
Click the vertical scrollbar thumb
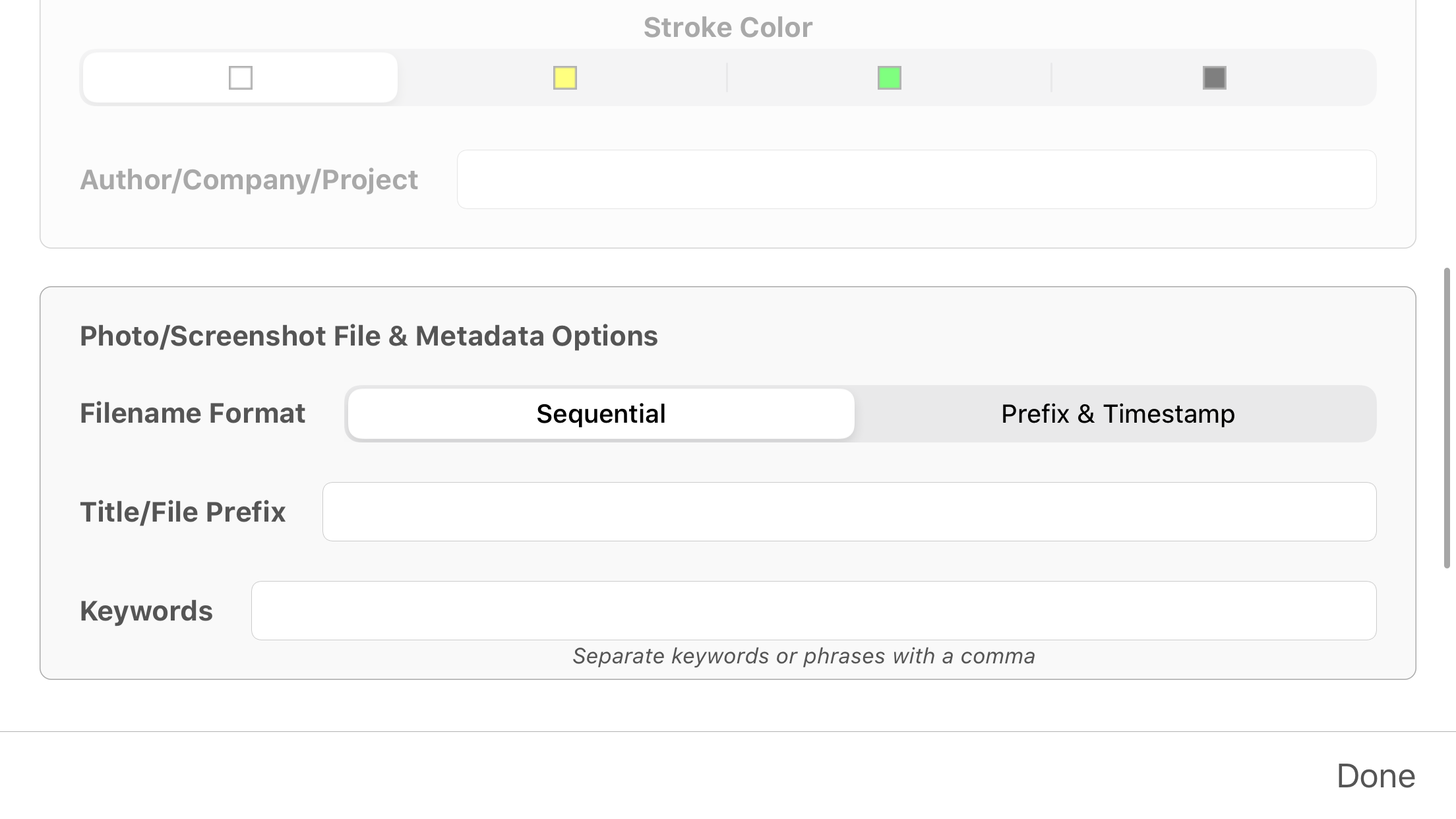[x=1447, y=417]
